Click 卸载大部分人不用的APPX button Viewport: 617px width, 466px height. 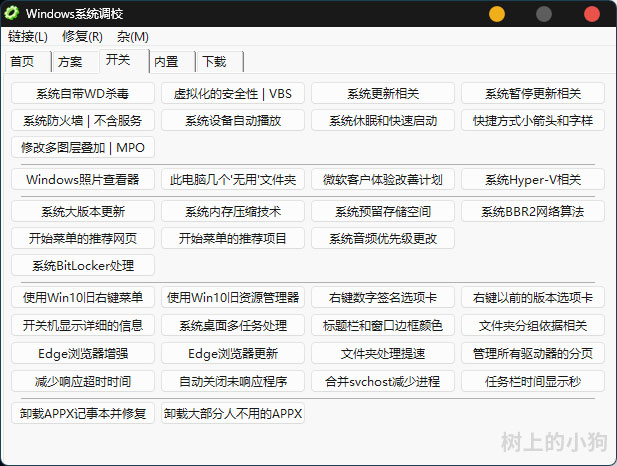point(233,413)
